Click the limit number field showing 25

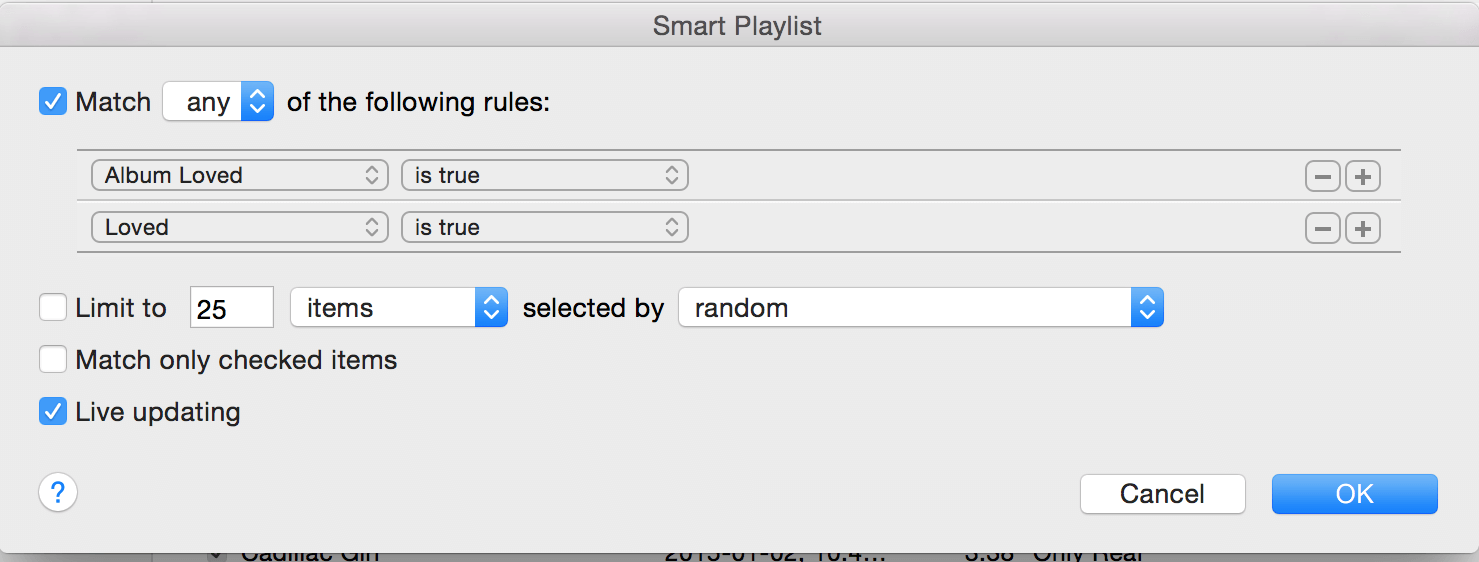pos(232,308)
